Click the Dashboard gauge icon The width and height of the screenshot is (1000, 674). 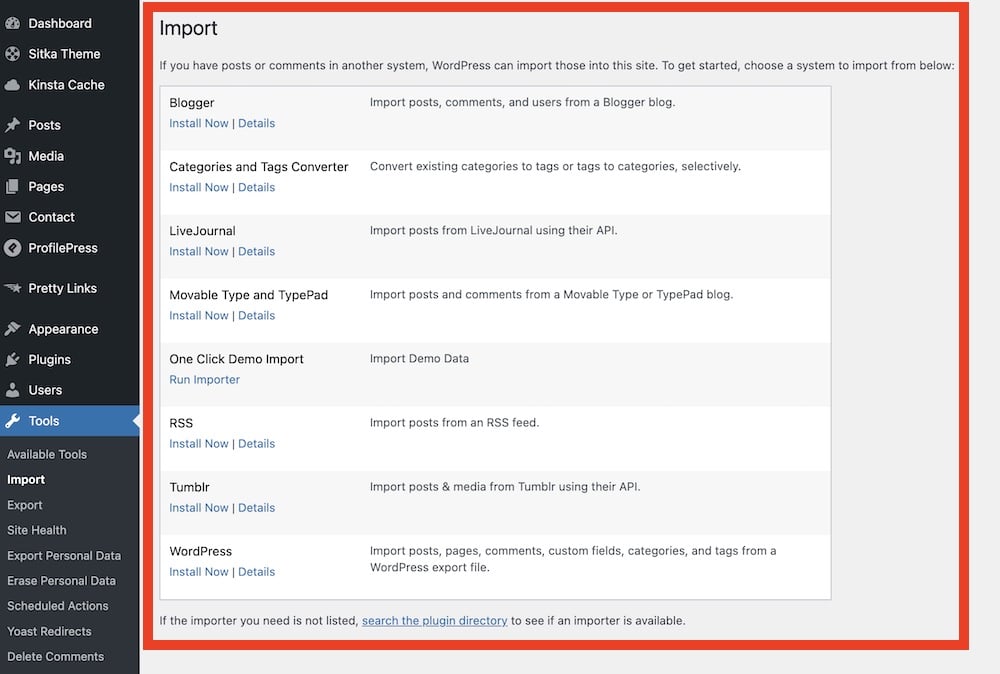coord(13,24)
